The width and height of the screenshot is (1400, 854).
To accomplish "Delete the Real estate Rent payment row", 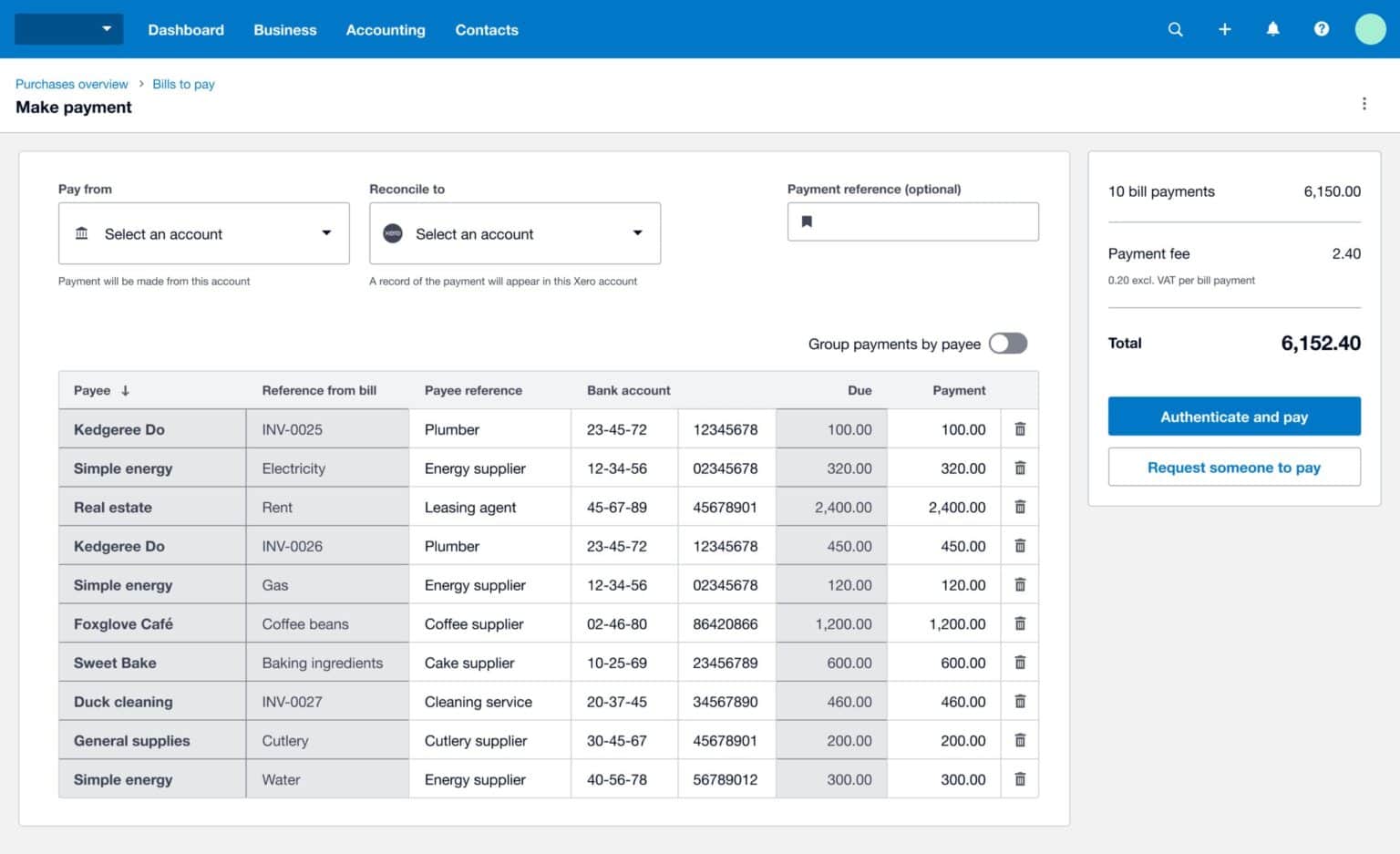I will click(x=1020, y=507).
